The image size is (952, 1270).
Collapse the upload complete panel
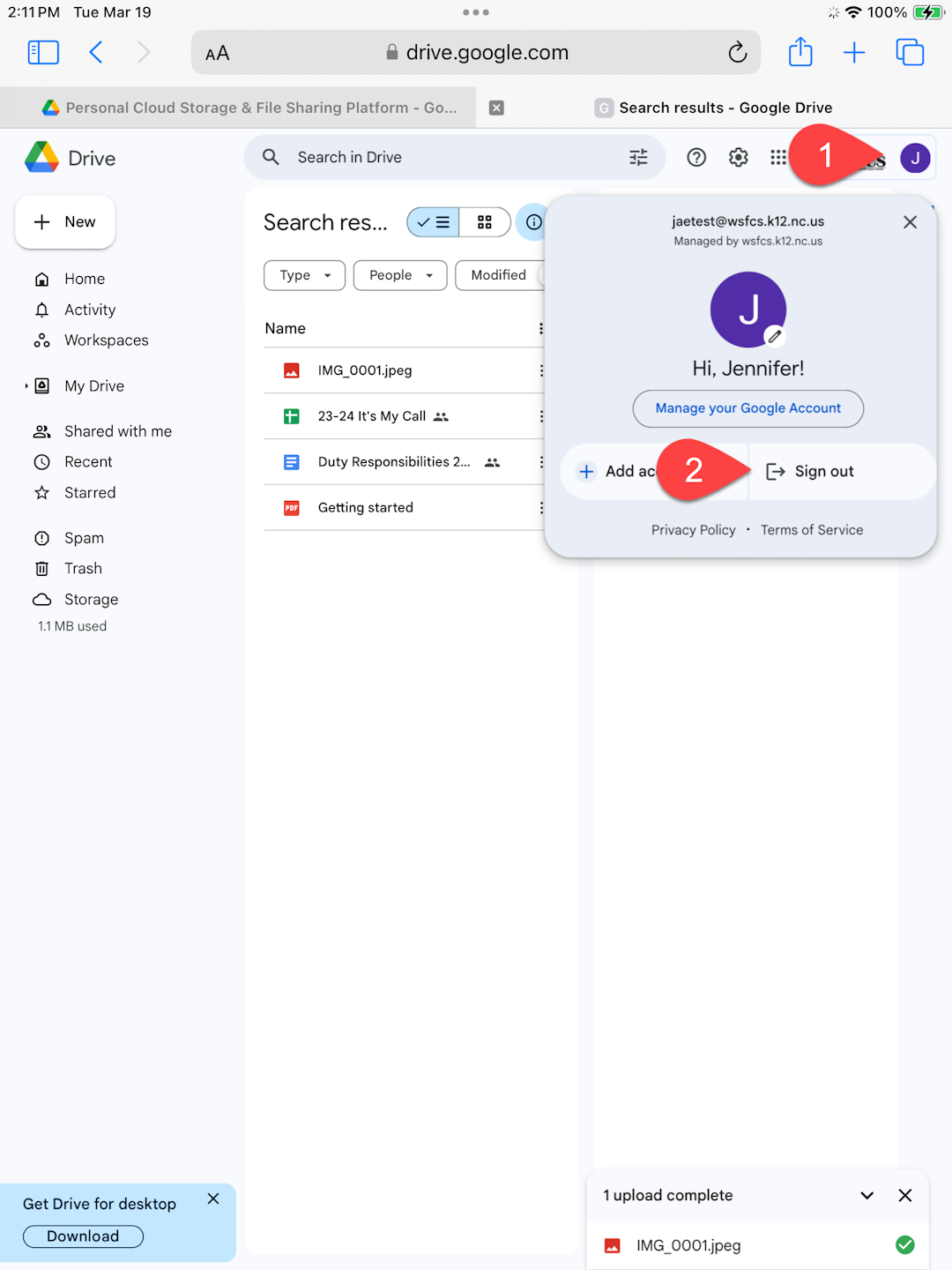coord(866,1196)
